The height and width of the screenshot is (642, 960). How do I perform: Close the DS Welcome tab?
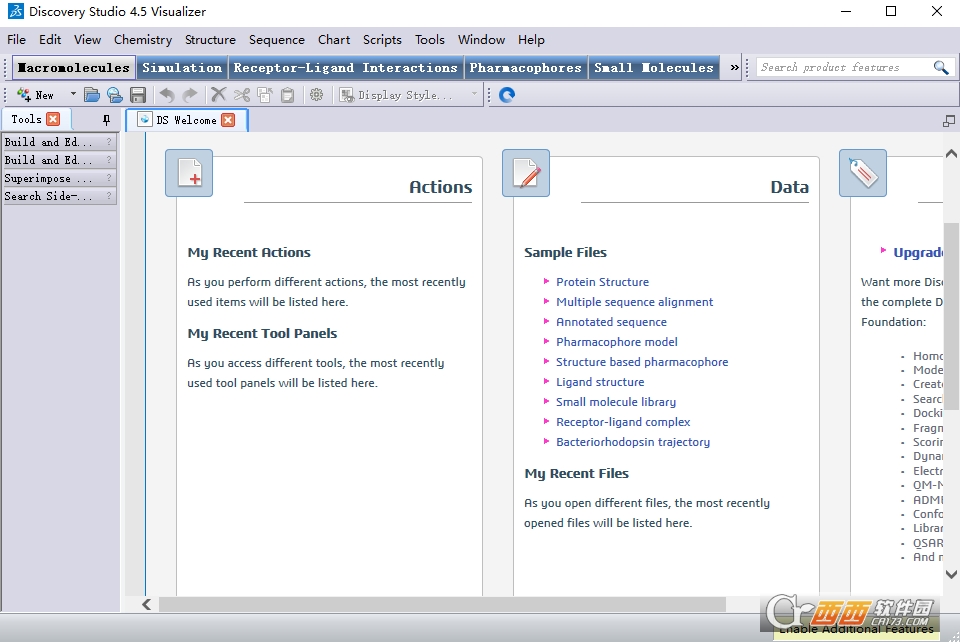coord(228,120)
